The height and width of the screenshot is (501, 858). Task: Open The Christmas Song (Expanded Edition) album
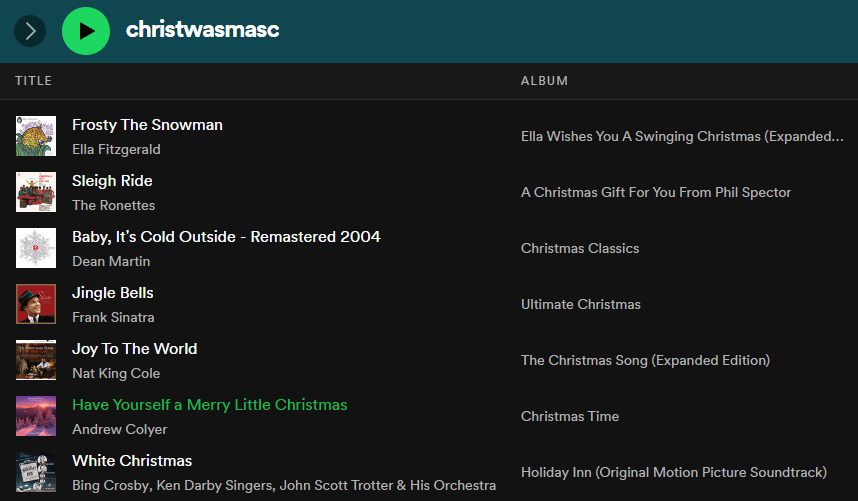[645, 360]
